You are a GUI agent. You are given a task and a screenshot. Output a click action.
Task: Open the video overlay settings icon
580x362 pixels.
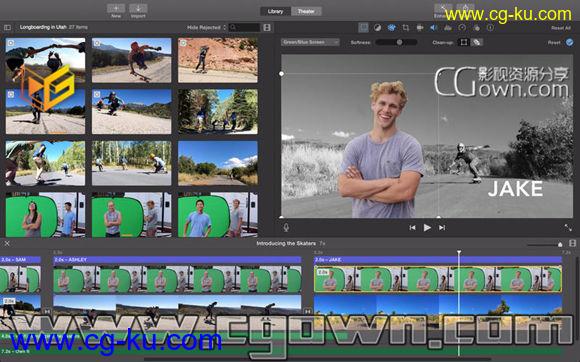(x=364, y=28)
